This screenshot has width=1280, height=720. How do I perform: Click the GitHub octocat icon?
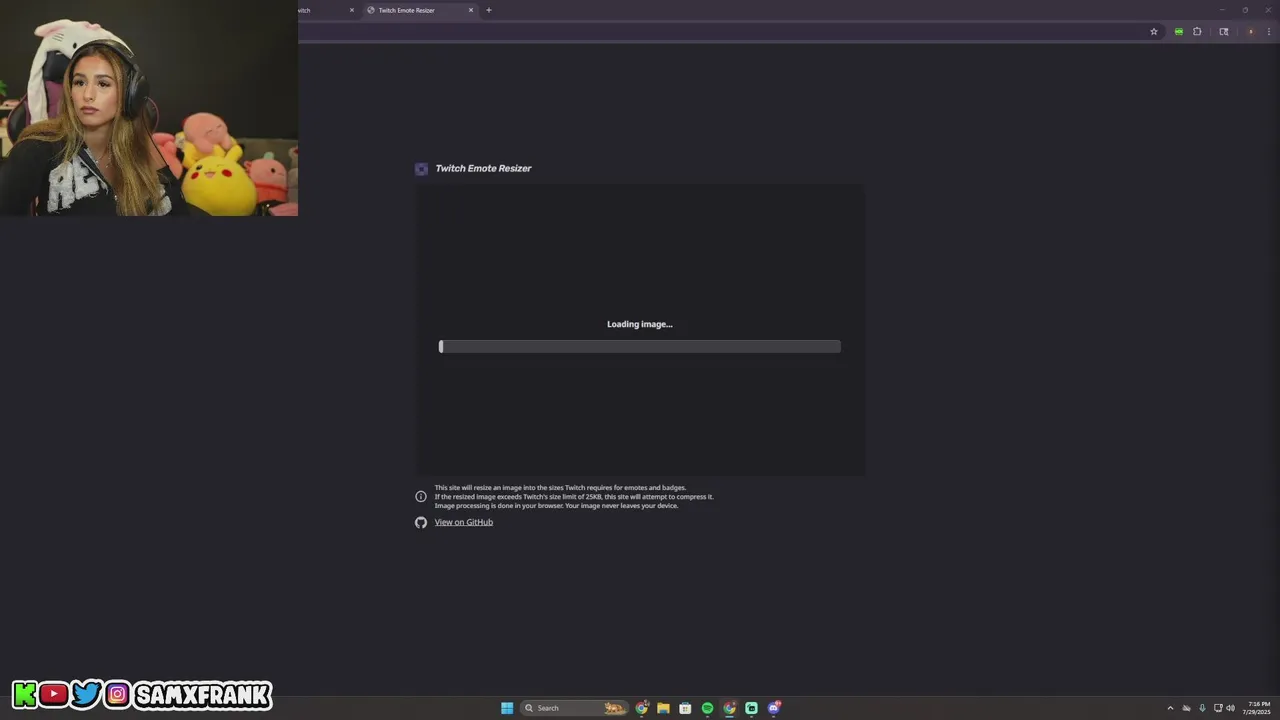pyautogui.click(x=421, y=522)
